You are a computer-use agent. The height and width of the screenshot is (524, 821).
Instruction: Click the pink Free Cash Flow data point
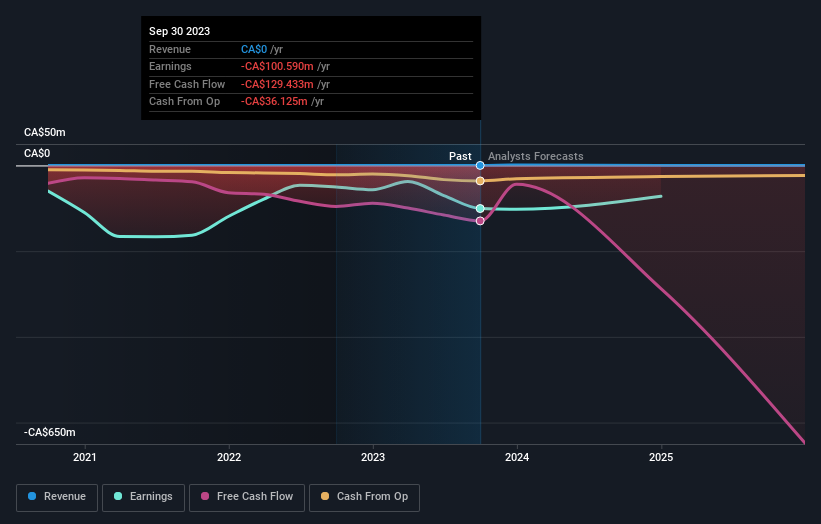click(480, 221)
